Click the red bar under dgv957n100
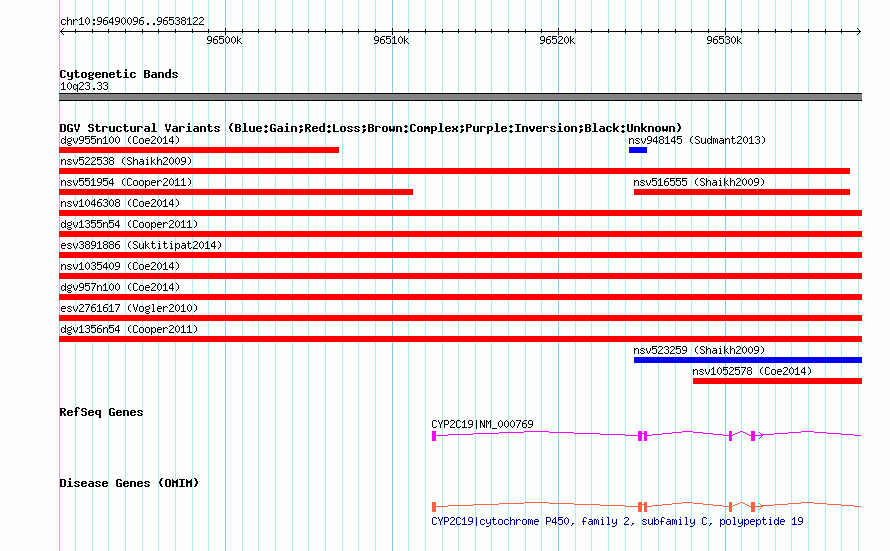890x551 pixels. click(460, 297)
